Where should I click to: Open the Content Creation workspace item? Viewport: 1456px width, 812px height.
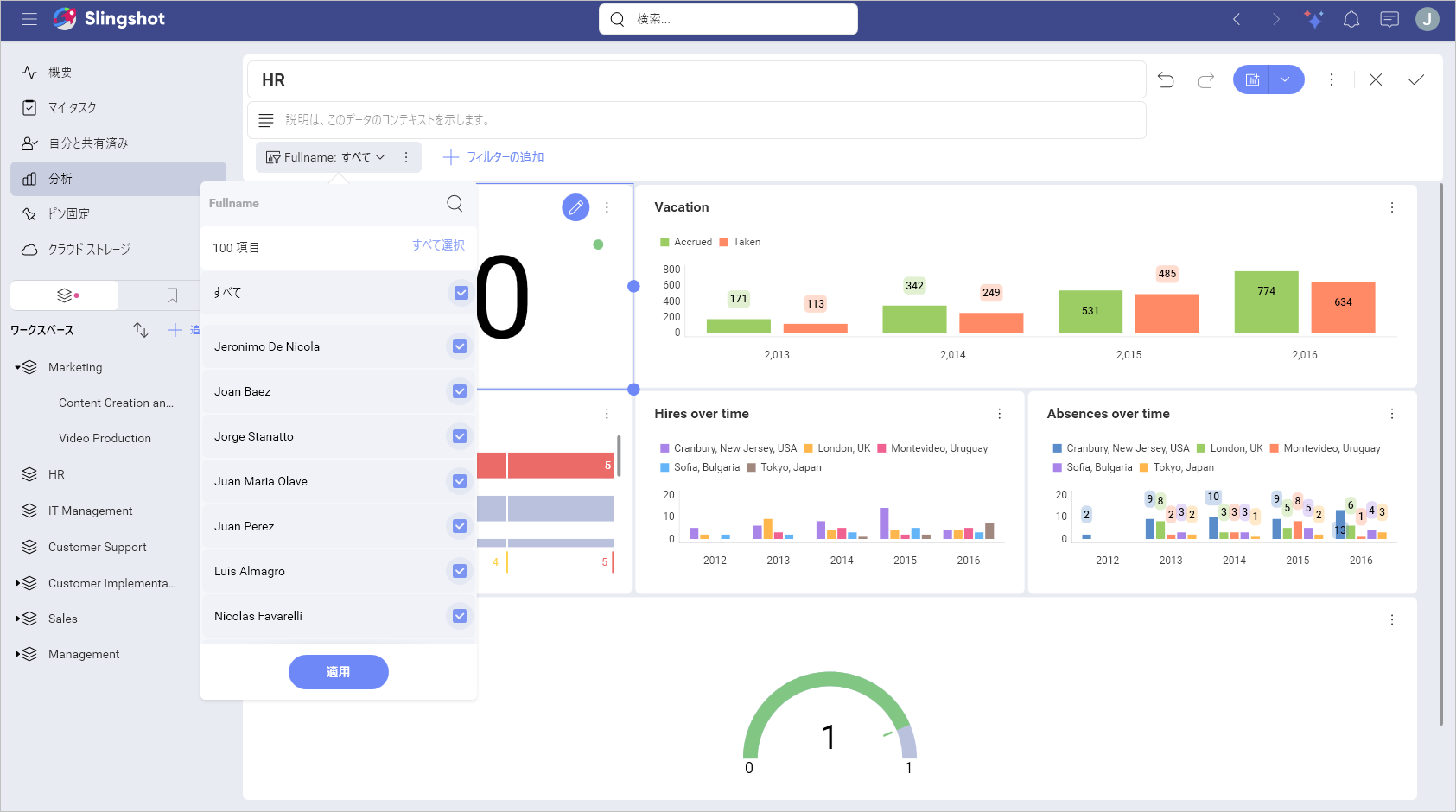[x=116, y=403]
